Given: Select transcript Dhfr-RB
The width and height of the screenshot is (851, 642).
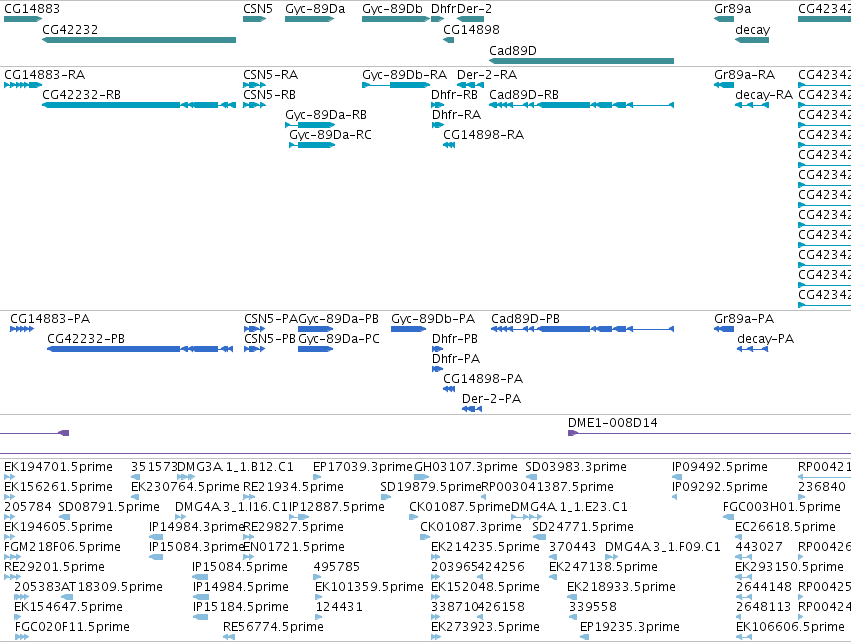Looking at the screenshot, I should [x=454, y=94].
